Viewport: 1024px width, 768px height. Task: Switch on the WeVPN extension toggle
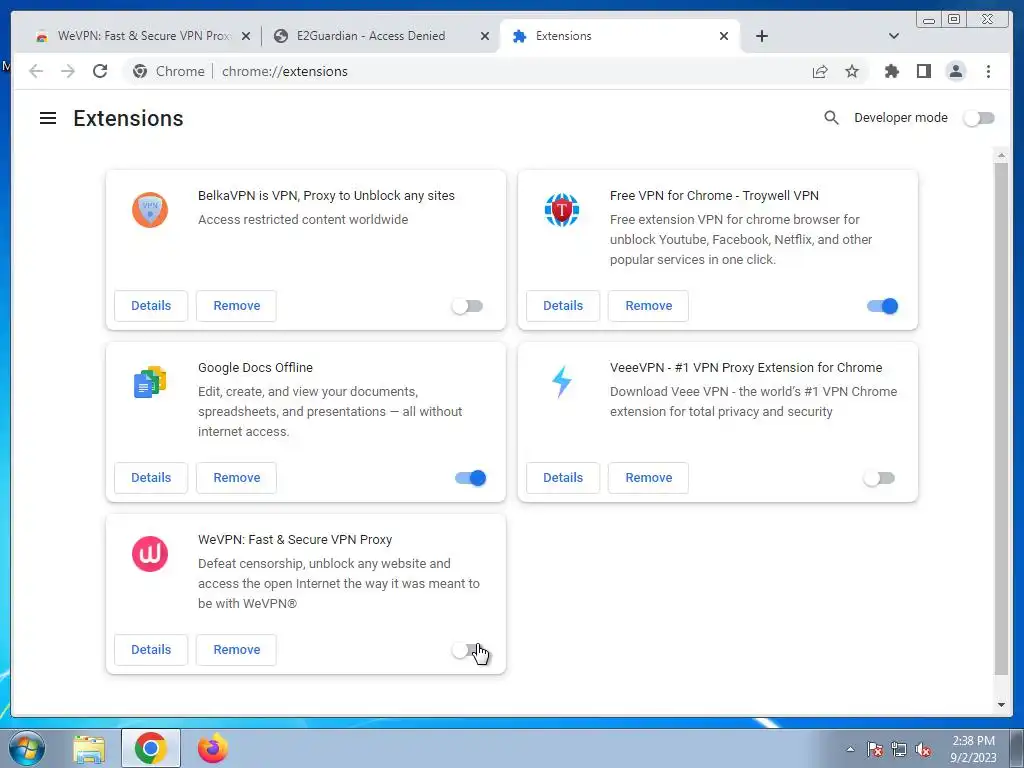(x=467, y=650)
